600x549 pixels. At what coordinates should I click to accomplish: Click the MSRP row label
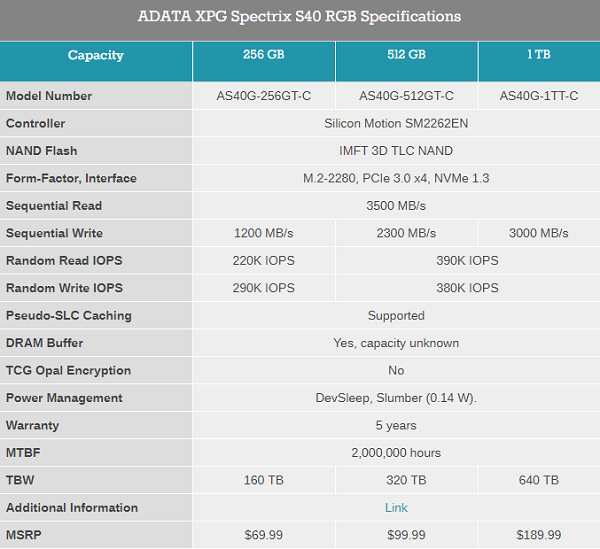point(24,535)
